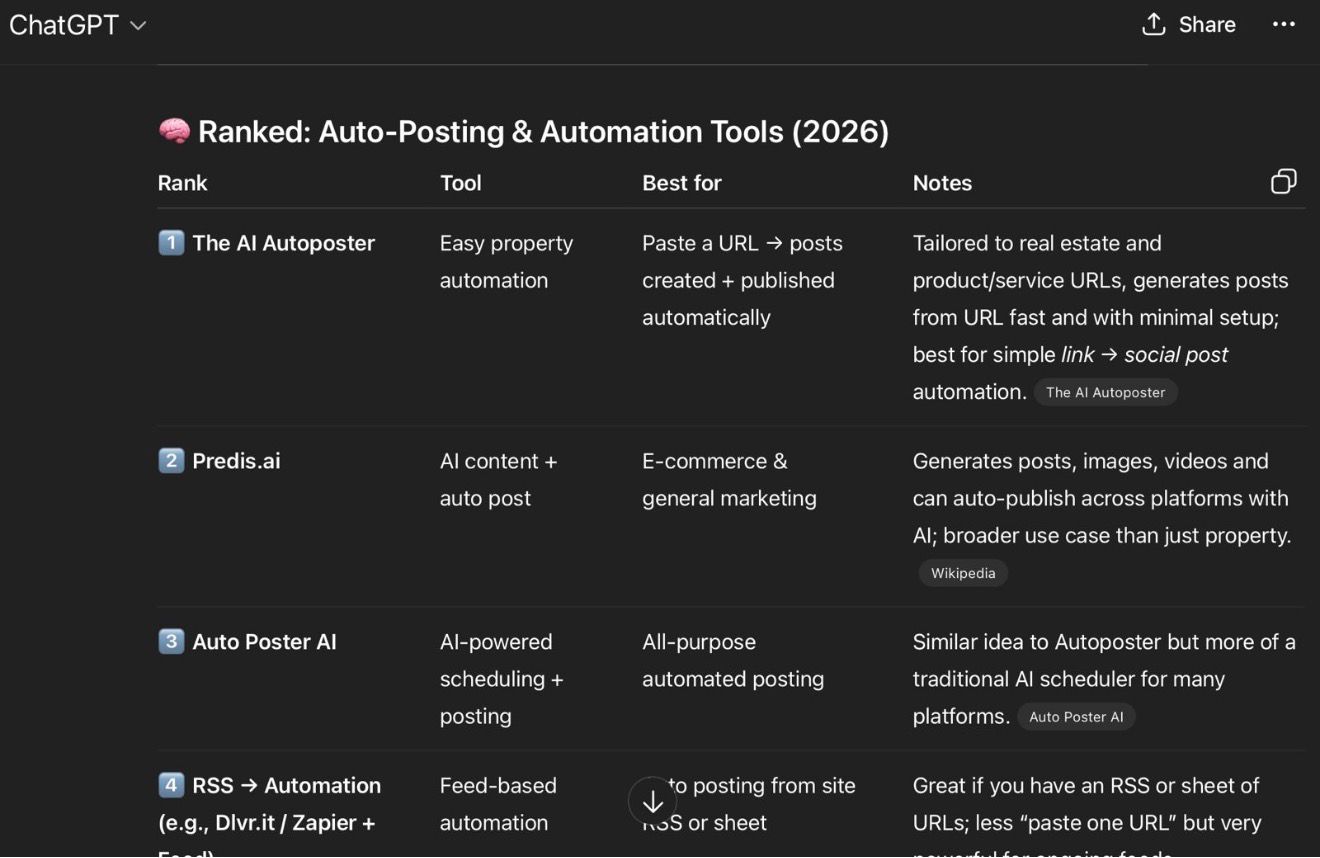Image resolution: width=1320 pixels, height=858 pixels.
Task: Open the Wikipedia source citation chip
Action: 962,573
